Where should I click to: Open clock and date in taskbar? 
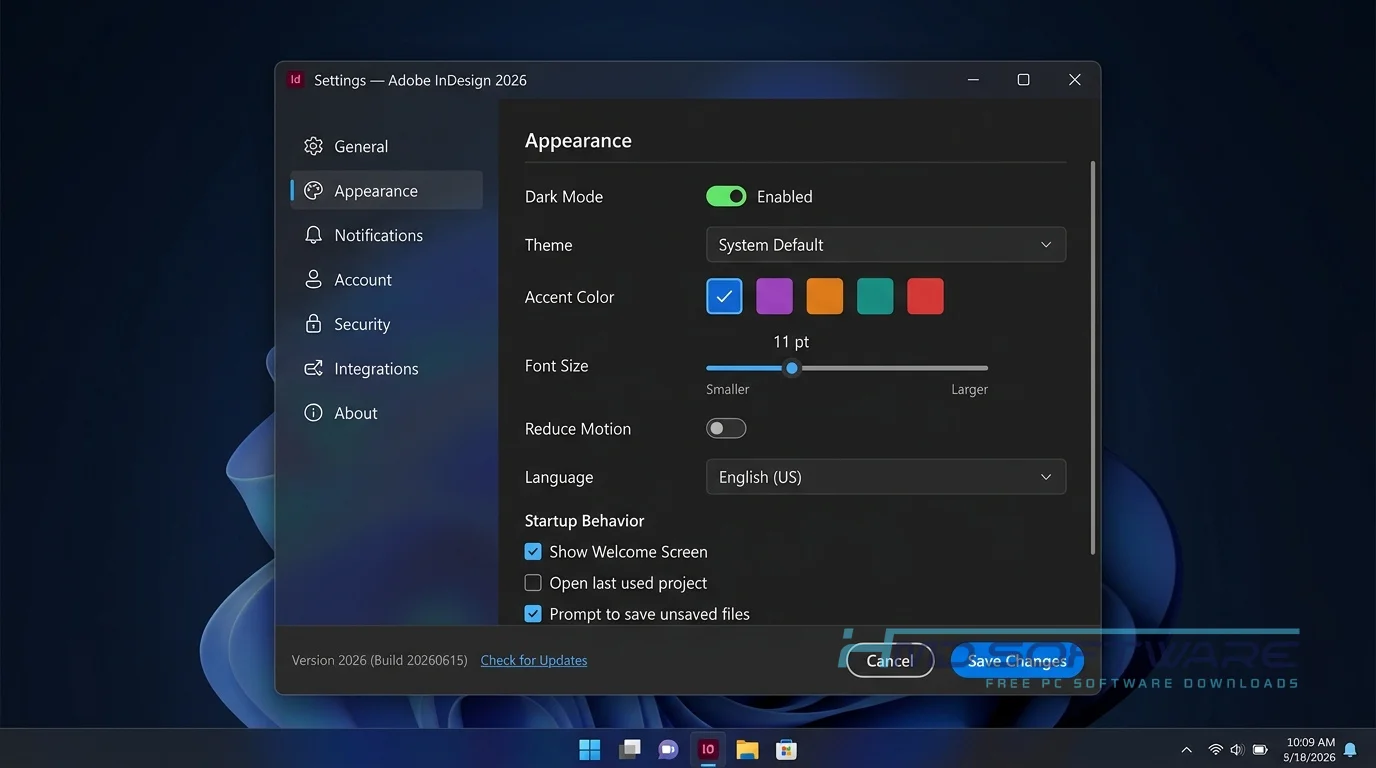pos(1310,750)
